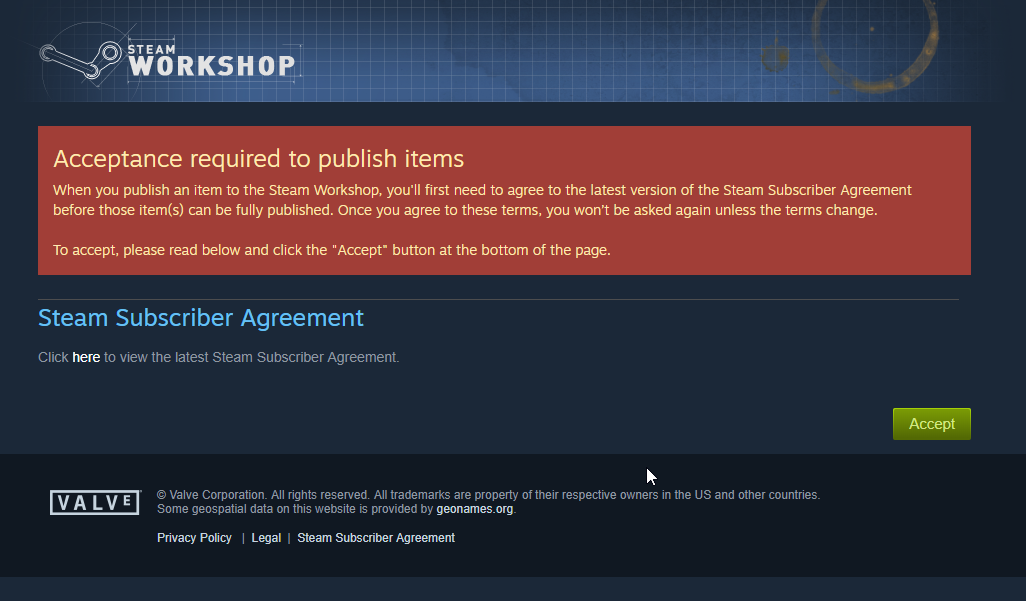1026x601 pixels.
Task: Click the divider line above agreement heading
Action: (x=499, y=300)
